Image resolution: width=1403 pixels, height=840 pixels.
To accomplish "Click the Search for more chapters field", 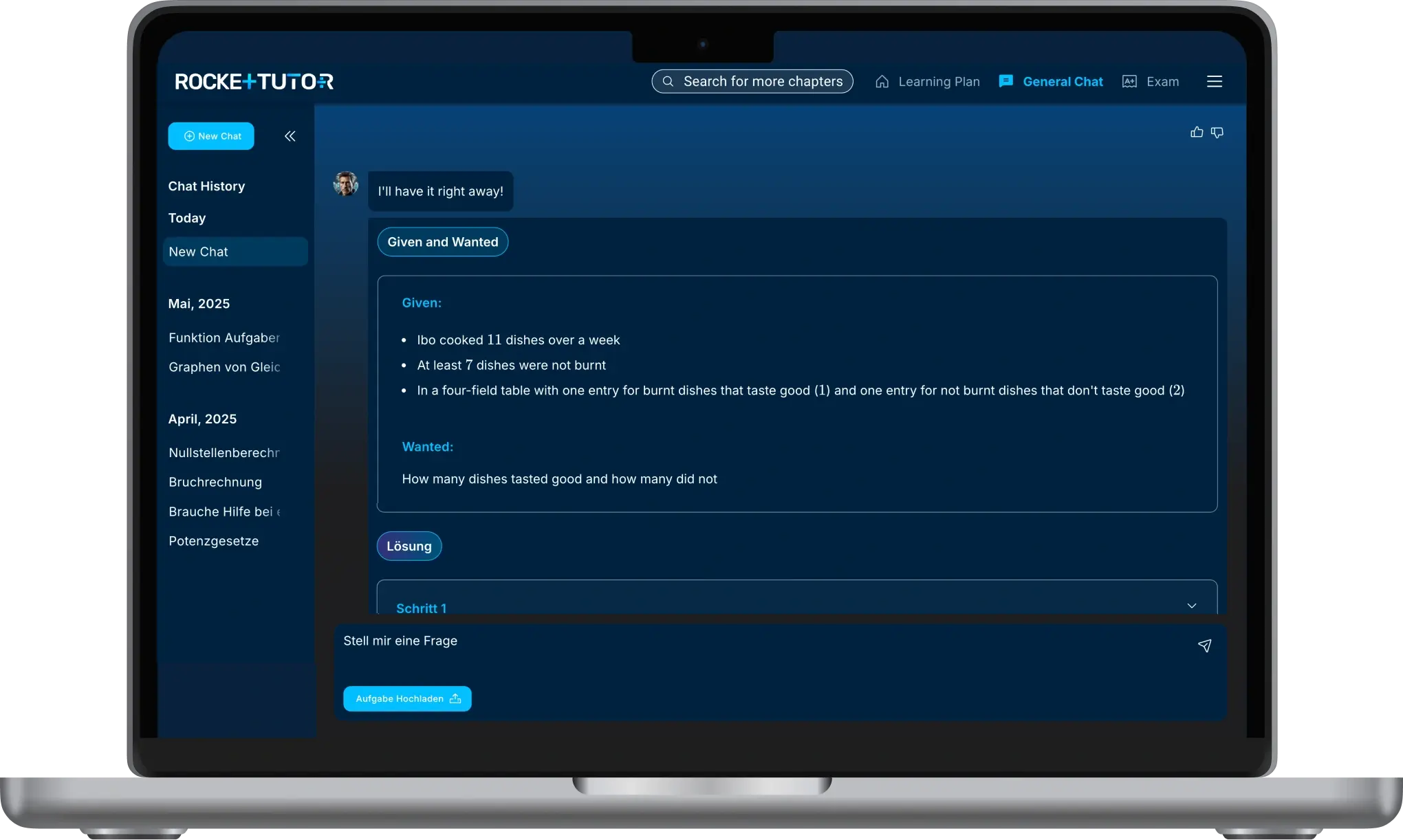I will click(762, 82).
